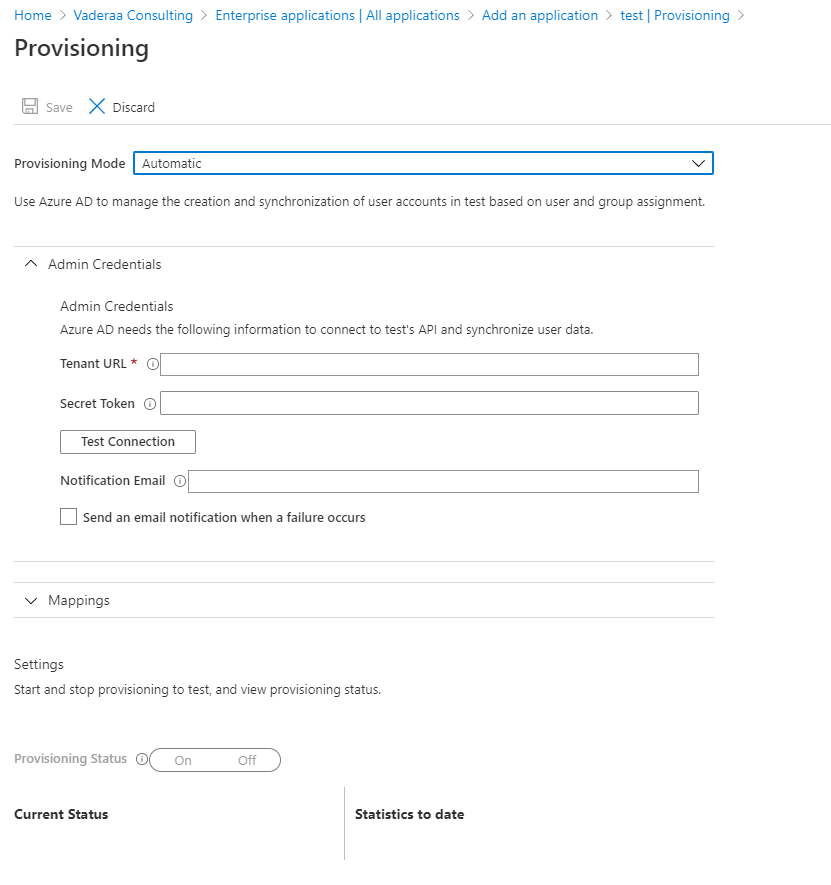Switch Provisioning Status to On
Image resolution: width=831 pixels, height=885 pixels.
pyautogui.click(x=183, y=760)
